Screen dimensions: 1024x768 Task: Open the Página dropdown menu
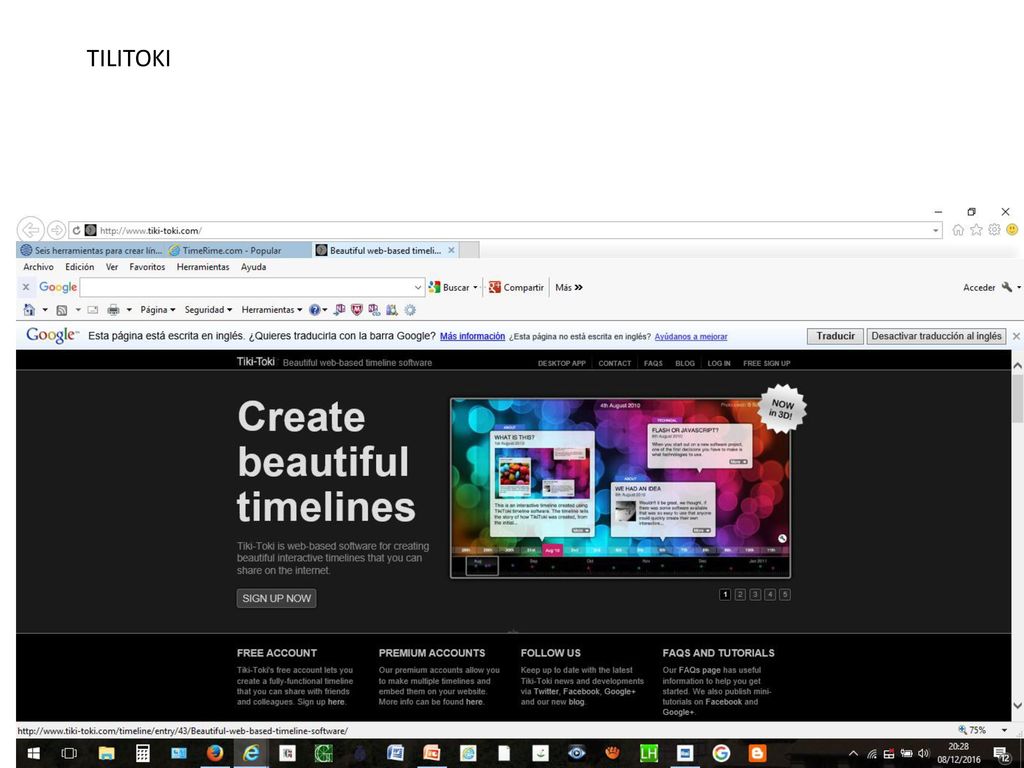157,310
